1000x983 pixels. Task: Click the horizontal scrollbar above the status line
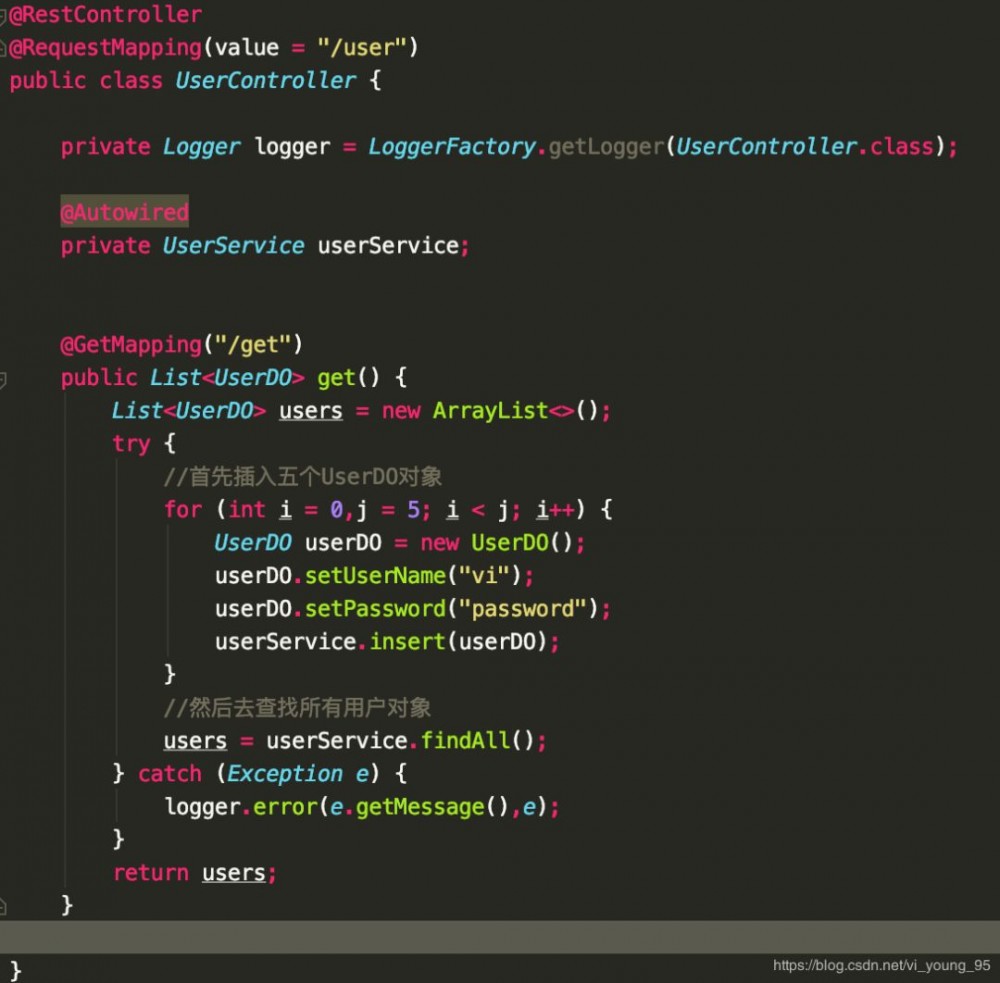(500, 938)
